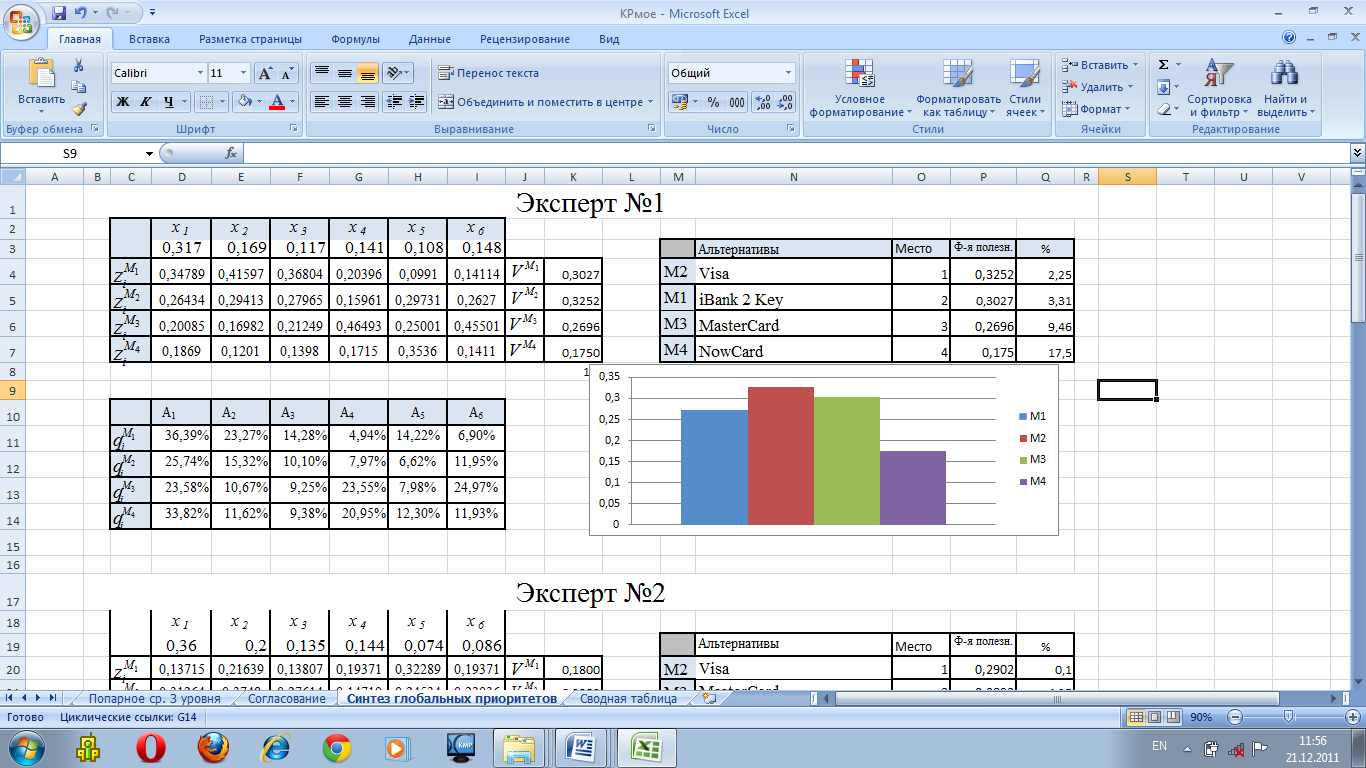The height and width of the screenshot is (768, 1366).
Task: Switch to Формулы ribbon tab
Action: pyautogui.click(x=355, y=39)
